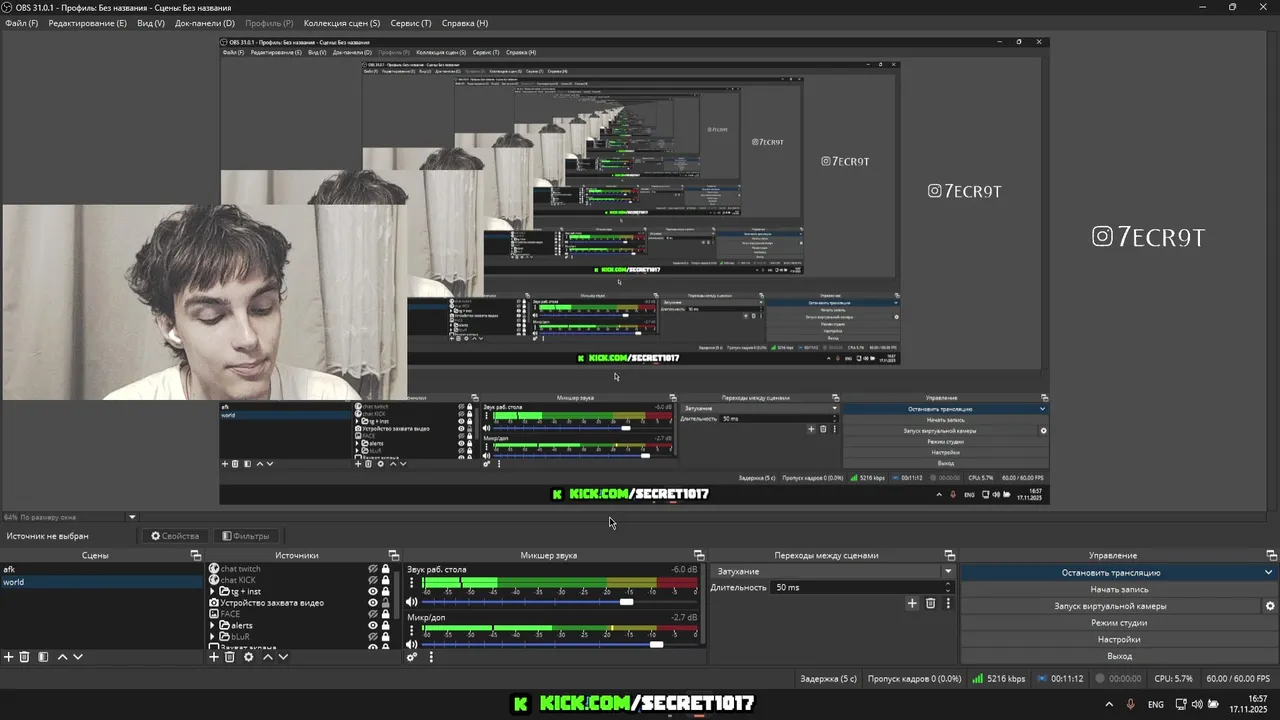Open system volume icon in taskbar tray
Screen dimensions: 1280x720
click(1198, 704)
